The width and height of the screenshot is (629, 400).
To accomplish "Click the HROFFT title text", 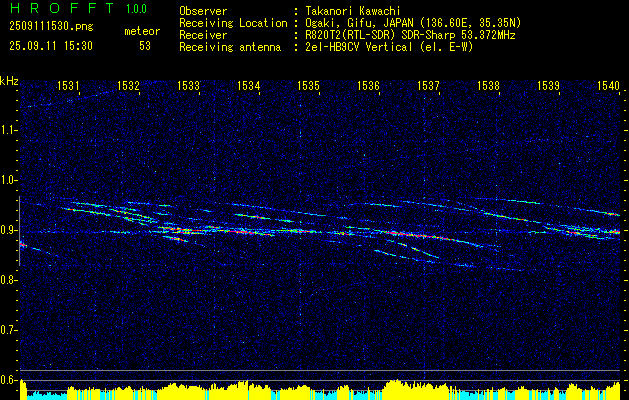I will pos(63,8).
